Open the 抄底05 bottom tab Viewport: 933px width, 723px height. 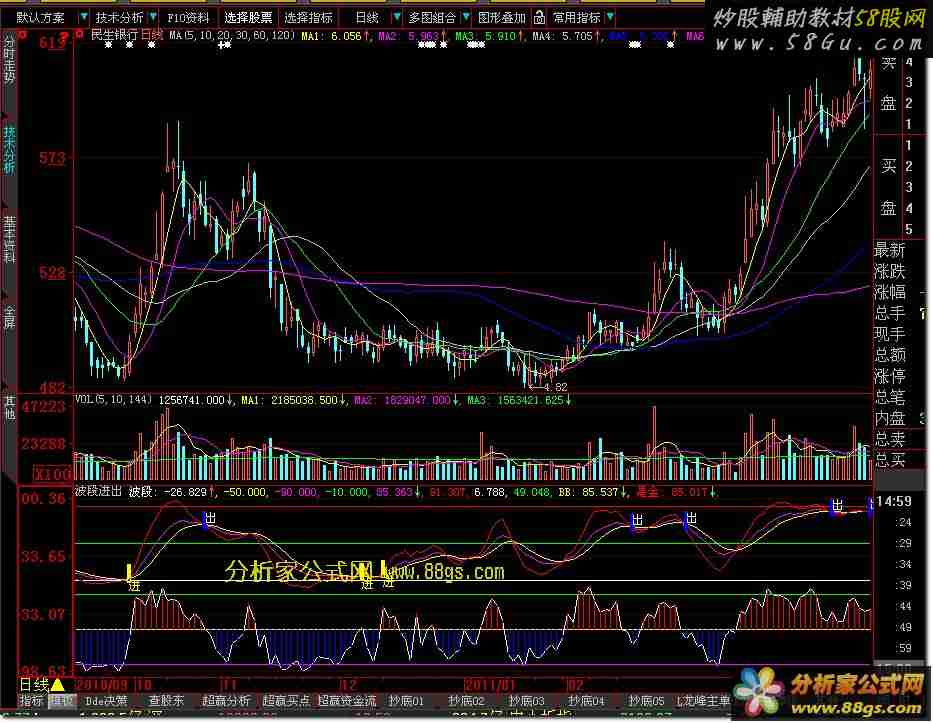tap(646, 701)
